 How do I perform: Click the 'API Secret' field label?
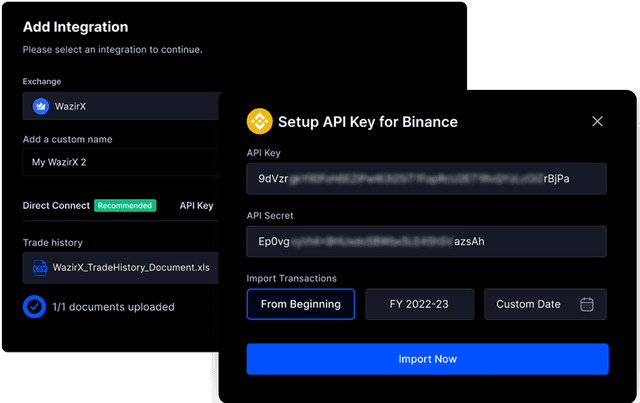click(270, 216)
